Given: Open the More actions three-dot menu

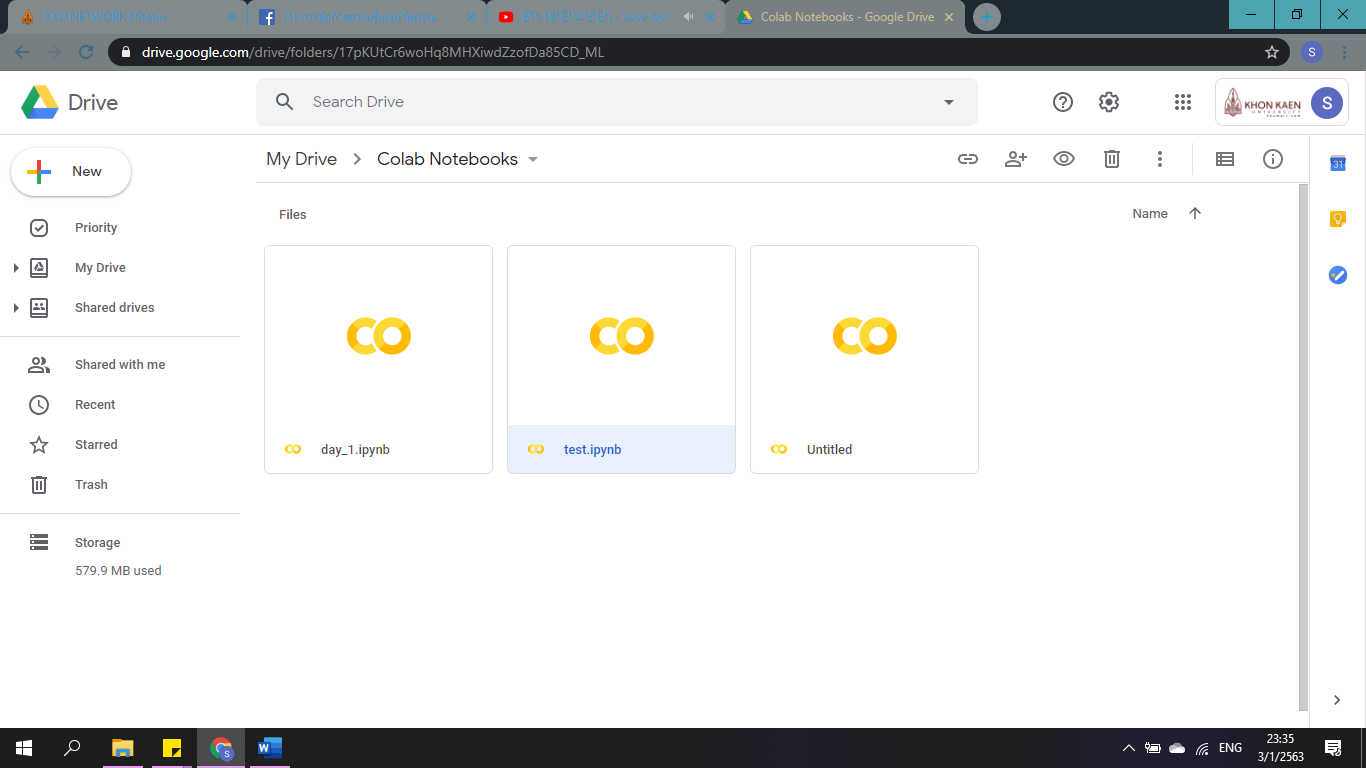Looking at the screenshot, I should tap(1160, 159).
